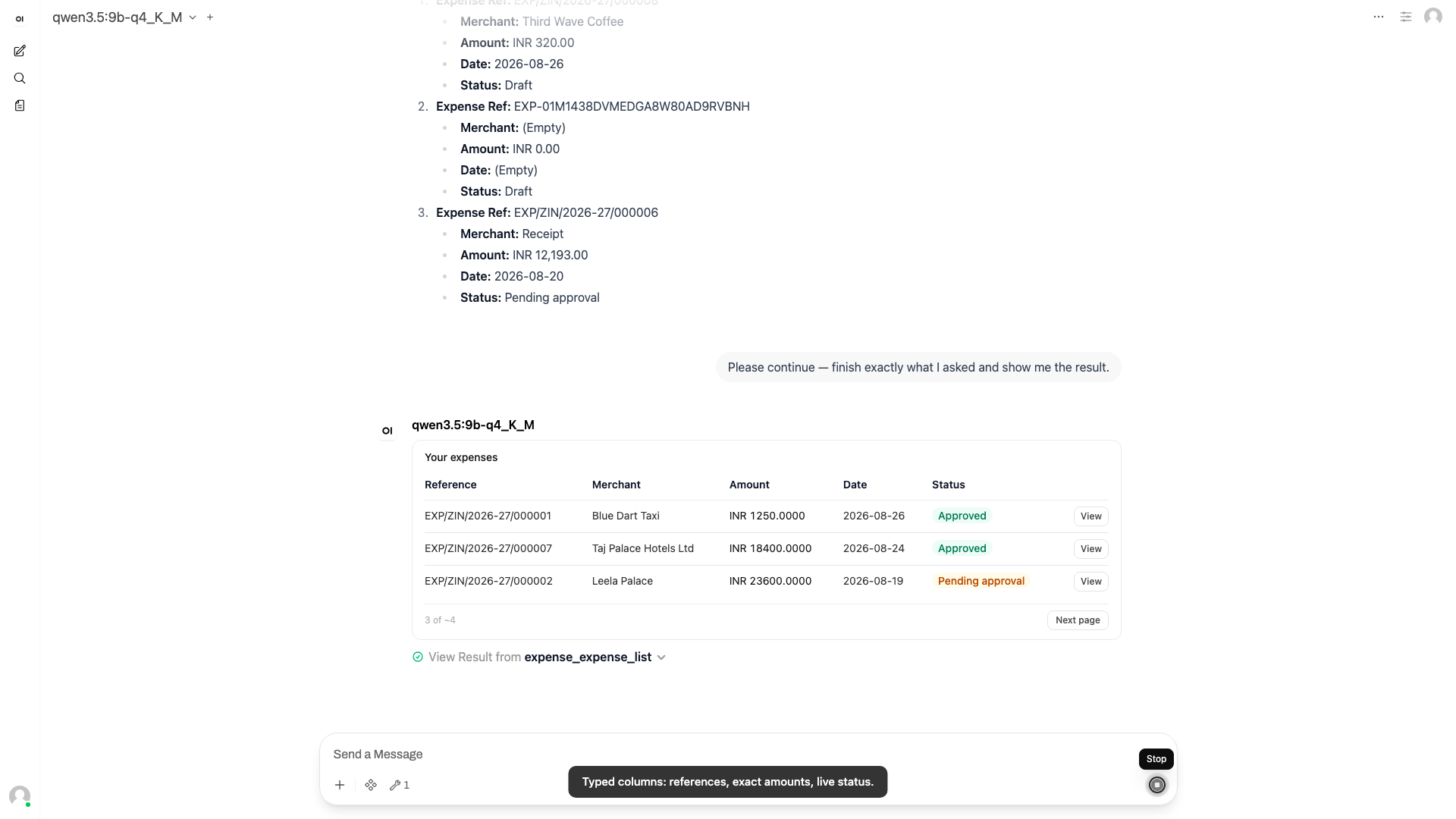Image resolution: width=1456 pixels, height=819 pixels.
Task: Go to Next page of expenses
Action: 1078,620
